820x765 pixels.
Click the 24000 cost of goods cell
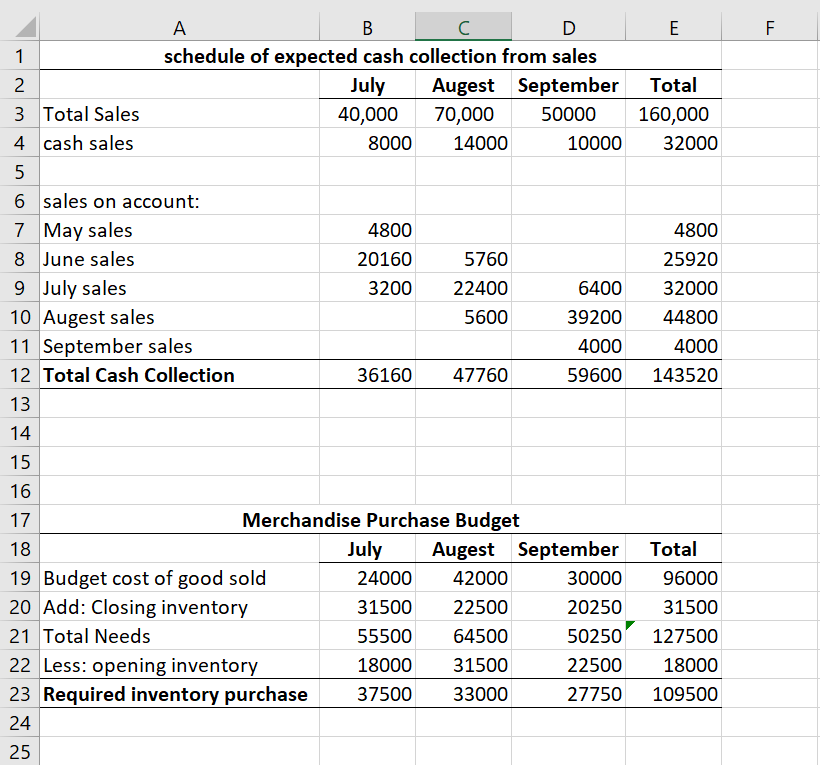[367, 578]
